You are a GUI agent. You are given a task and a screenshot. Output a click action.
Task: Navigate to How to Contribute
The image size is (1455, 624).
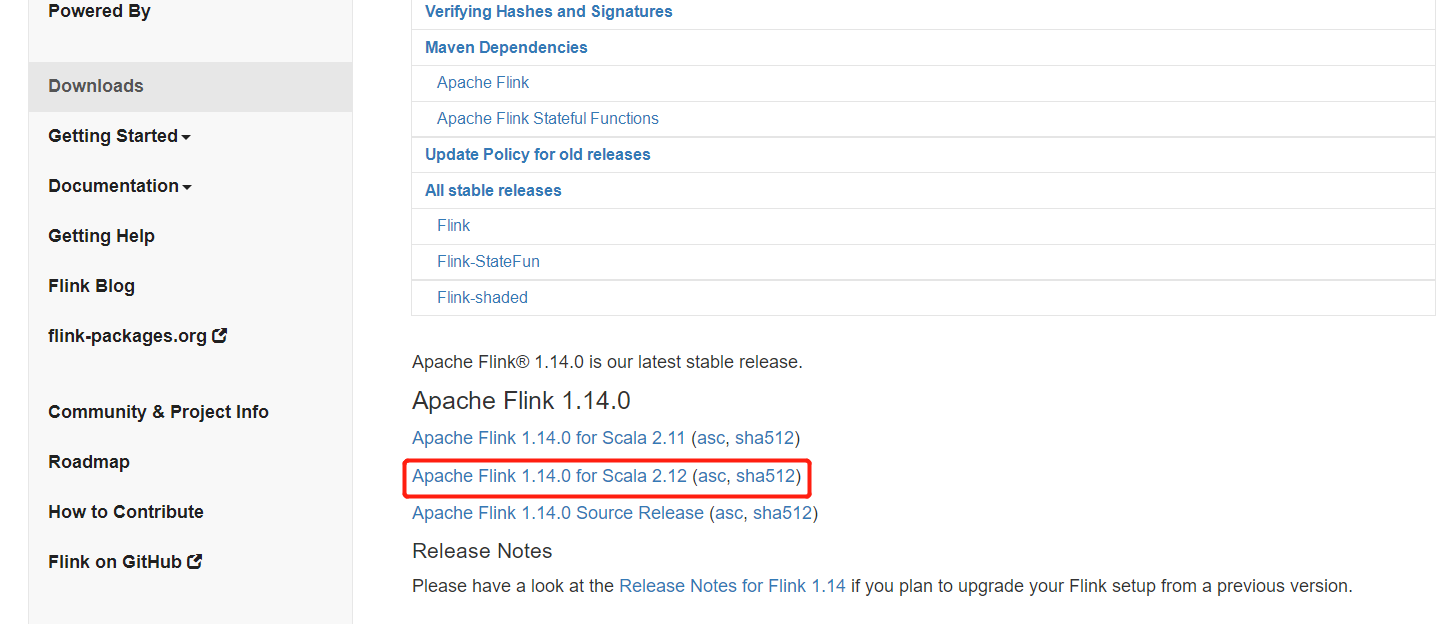pyautogui.click(x=125, y=511)
